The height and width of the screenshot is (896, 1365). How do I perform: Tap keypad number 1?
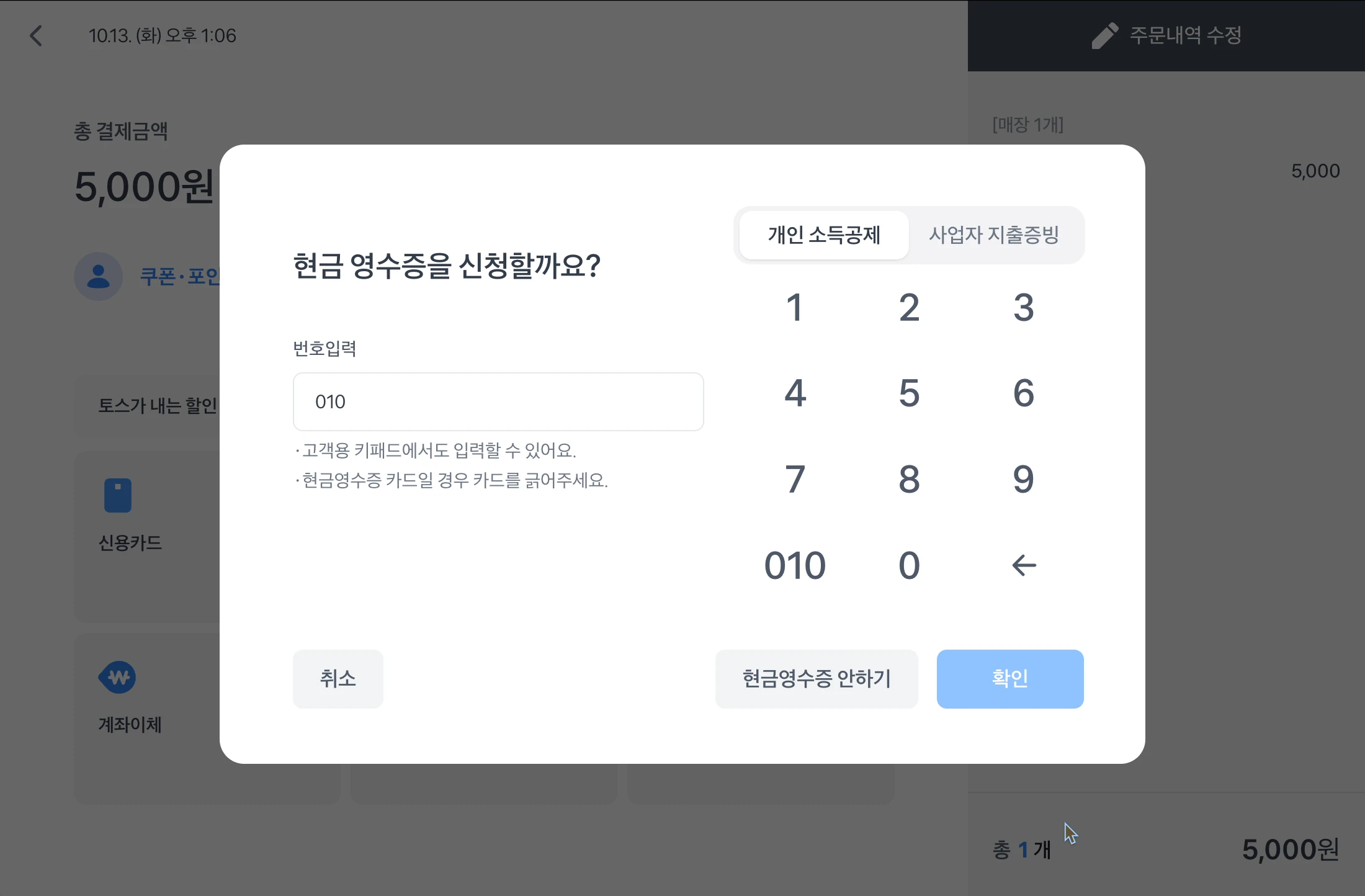click(795, 307)
